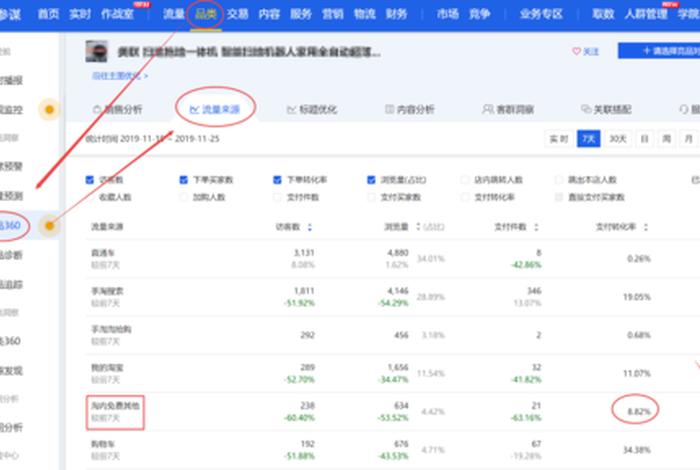Check the 支付转化率 metric checkbox
700x470 pixels.
(x=465, y=197)
